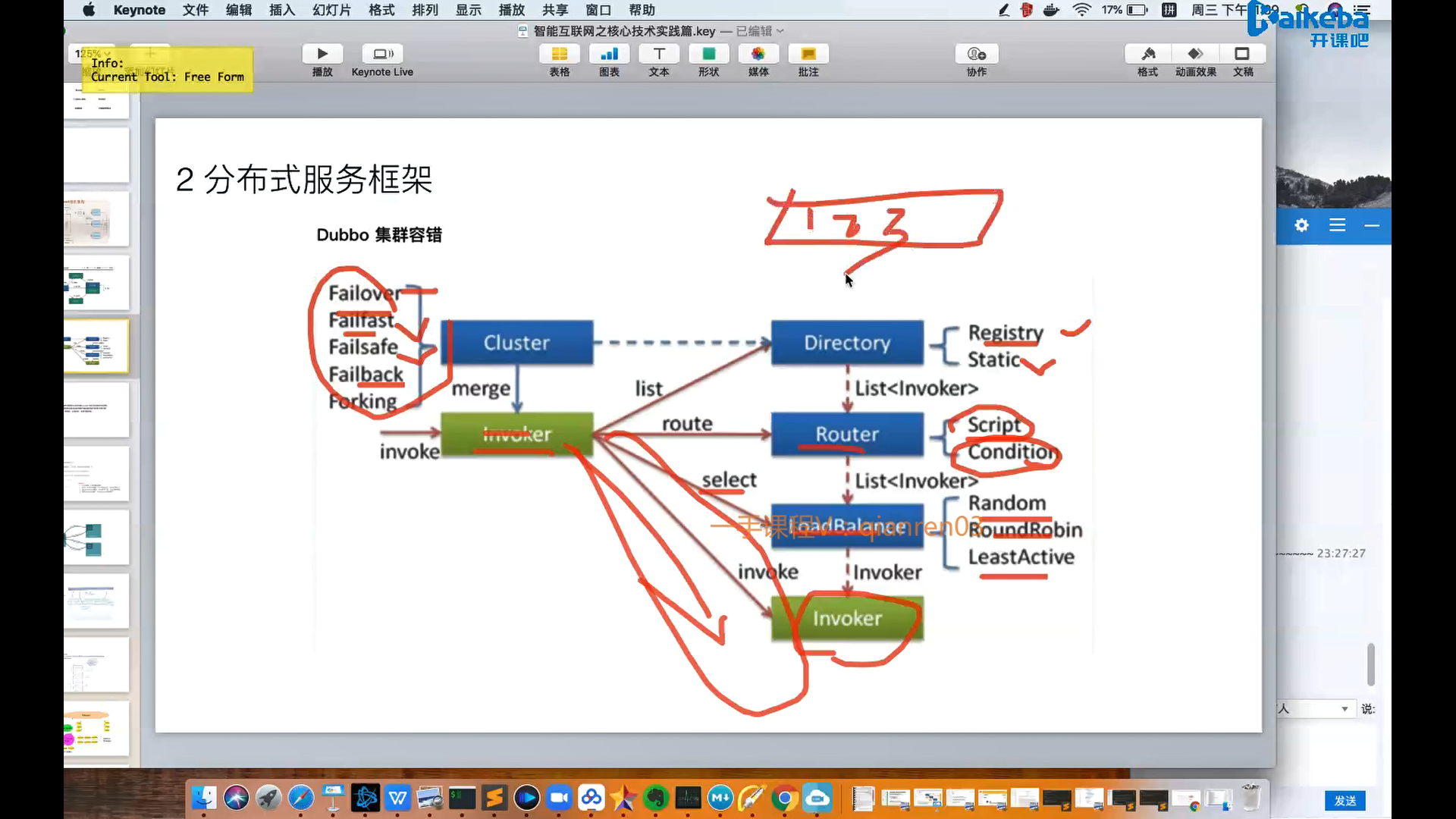Add a comment with the 批注 icon

[x=808, y=55]
